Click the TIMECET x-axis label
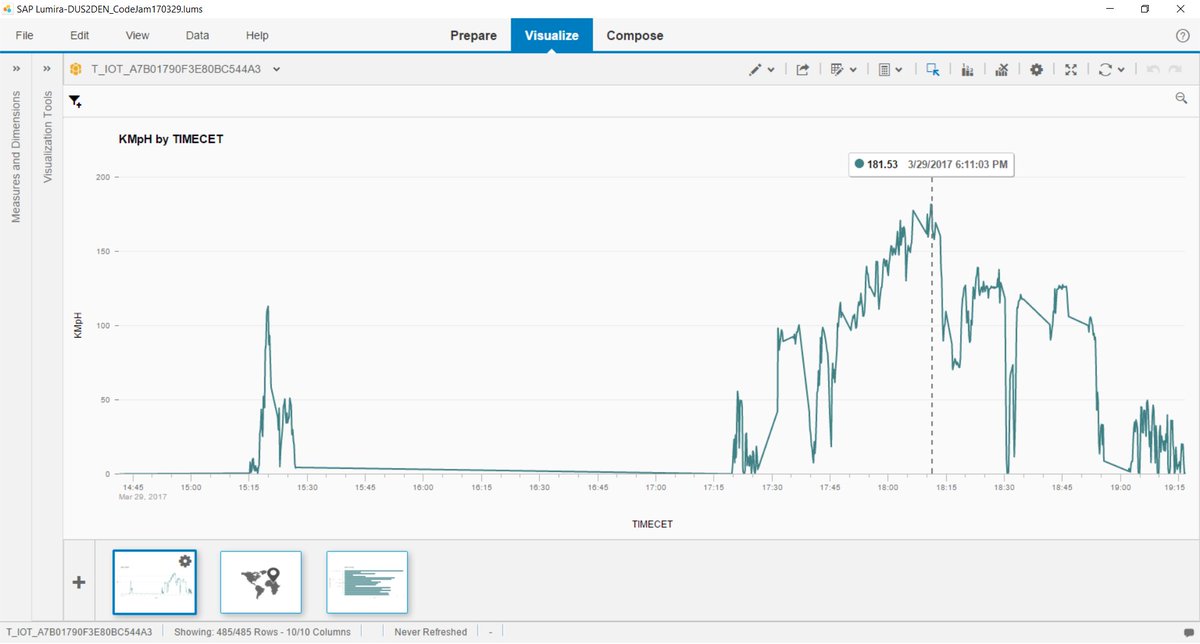 (x=652, y=523)
